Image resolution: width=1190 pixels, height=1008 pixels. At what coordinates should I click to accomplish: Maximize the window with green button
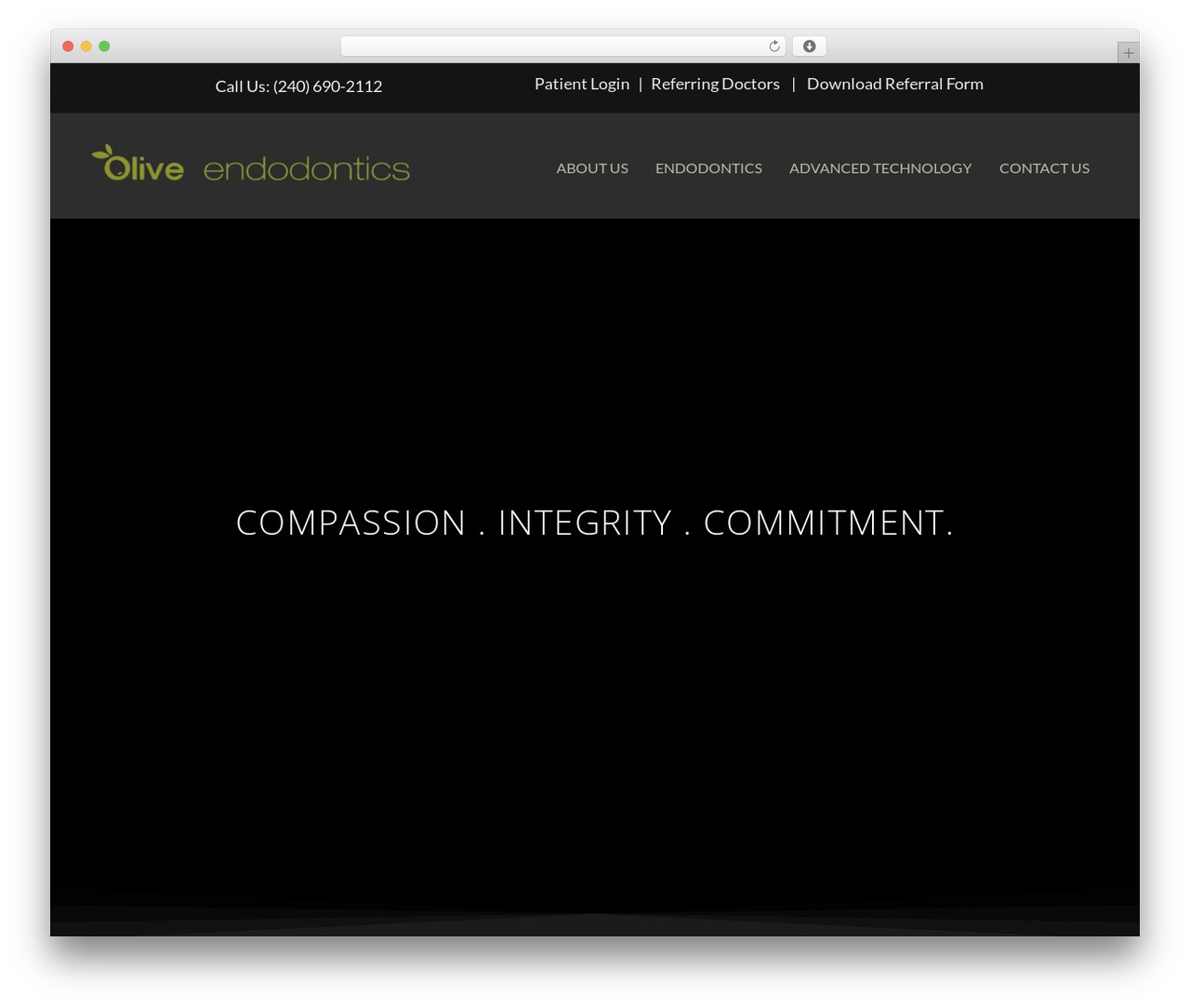pyautogui.click(x=104, y=46)
